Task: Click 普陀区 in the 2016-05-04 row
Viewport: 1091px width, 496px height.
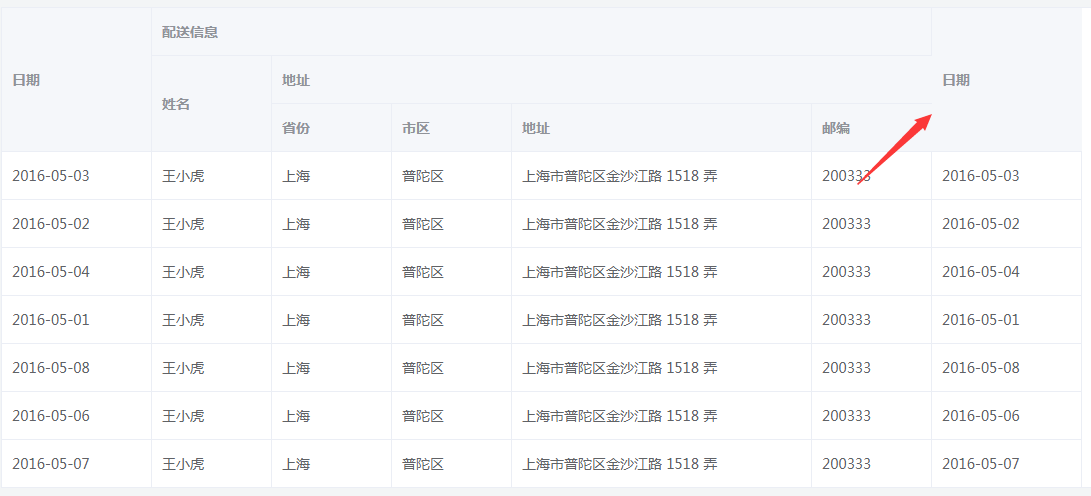Action: tap(422, 272)
